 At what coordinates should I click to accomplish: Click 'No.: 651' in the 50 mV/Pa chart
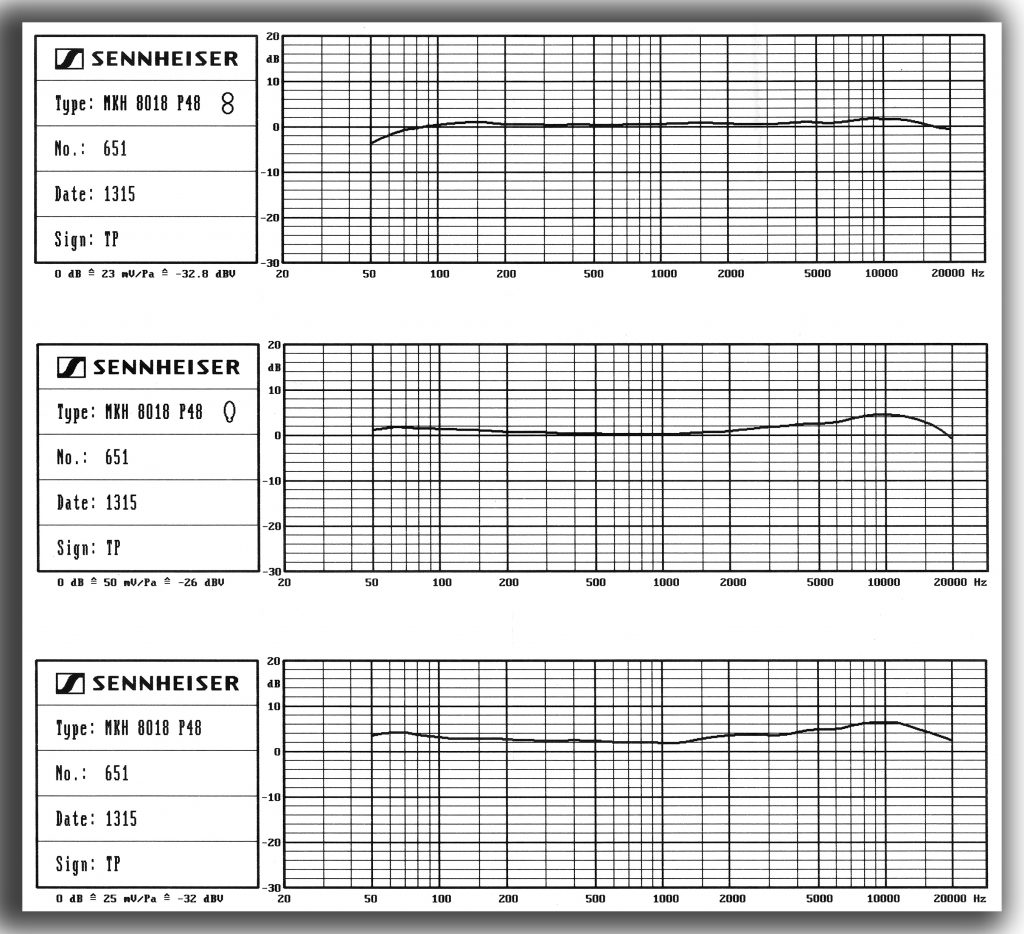pos(93,457)
